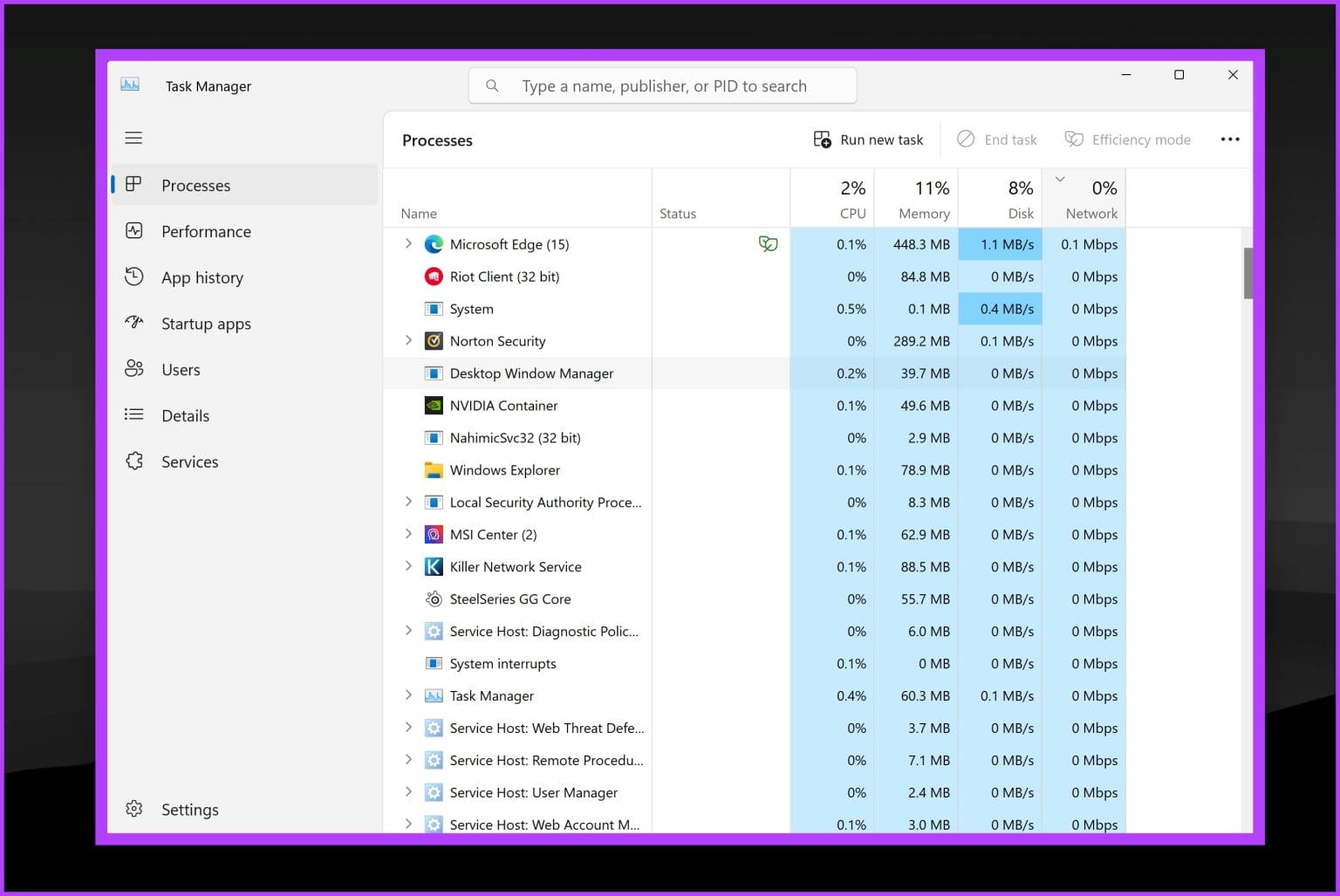Open Task Manager Settings

click(189, 810)
